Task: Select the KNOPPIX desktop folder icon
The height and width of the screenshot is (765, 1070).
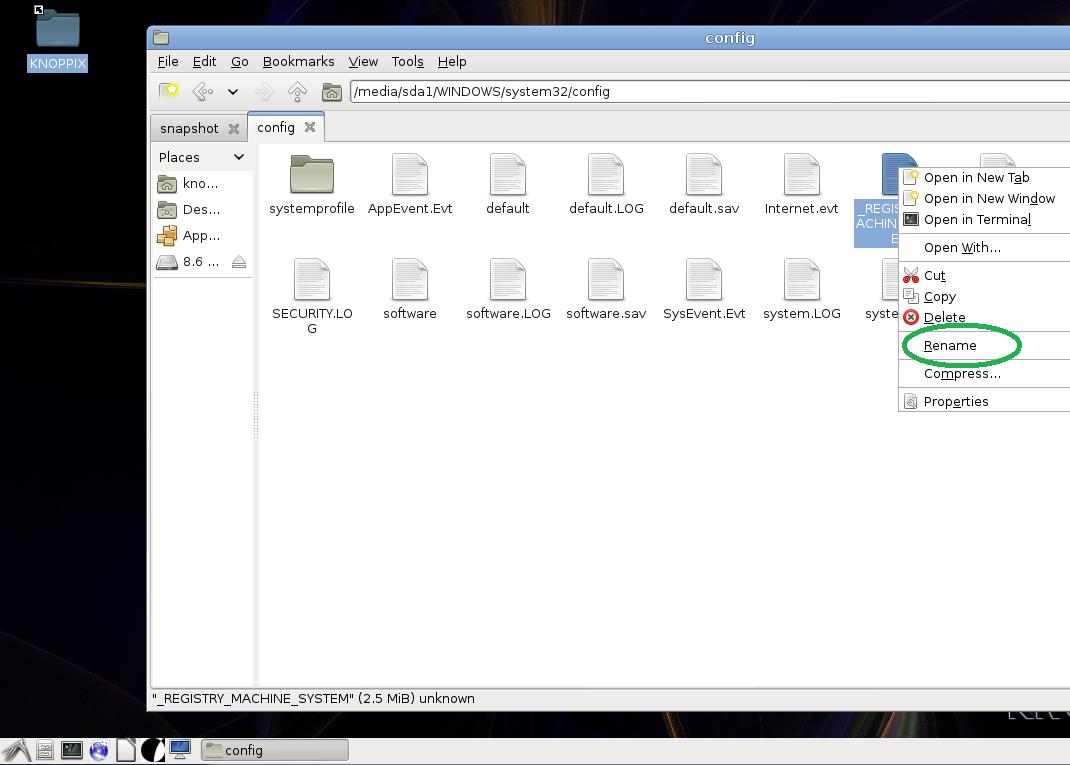Action: [x=57, y=38]
